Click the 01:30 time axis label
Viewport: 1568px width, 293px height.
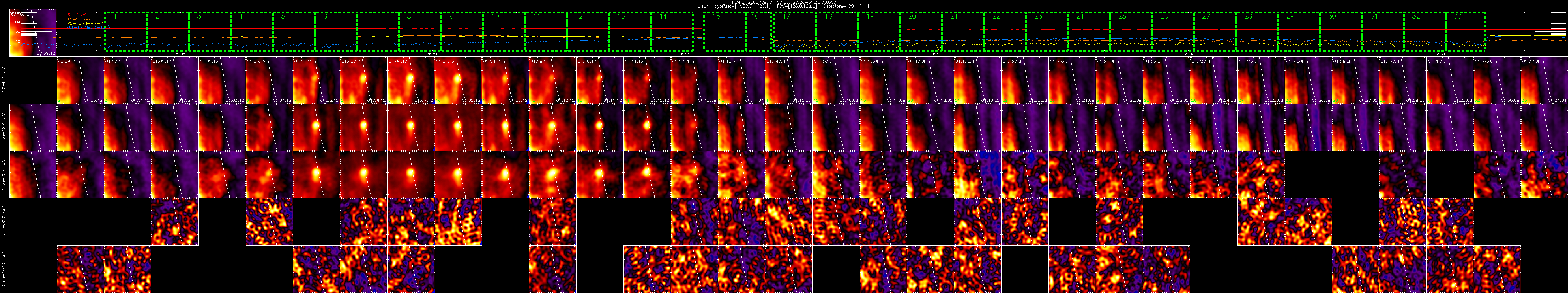tap(1440, 54)
